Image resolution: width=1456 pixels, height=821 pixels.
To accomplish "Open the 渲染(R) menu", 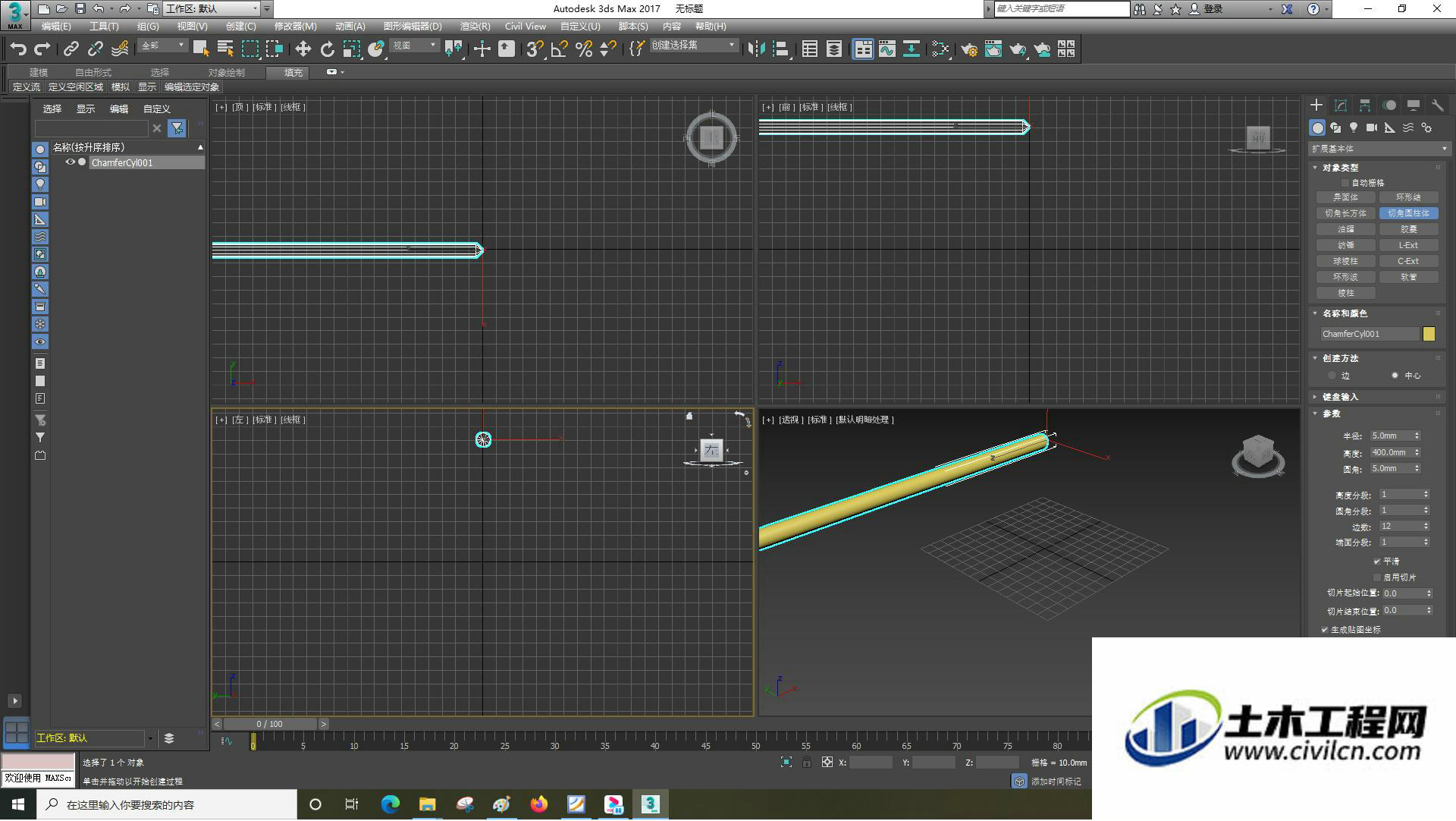I will [x=475, y=27].
